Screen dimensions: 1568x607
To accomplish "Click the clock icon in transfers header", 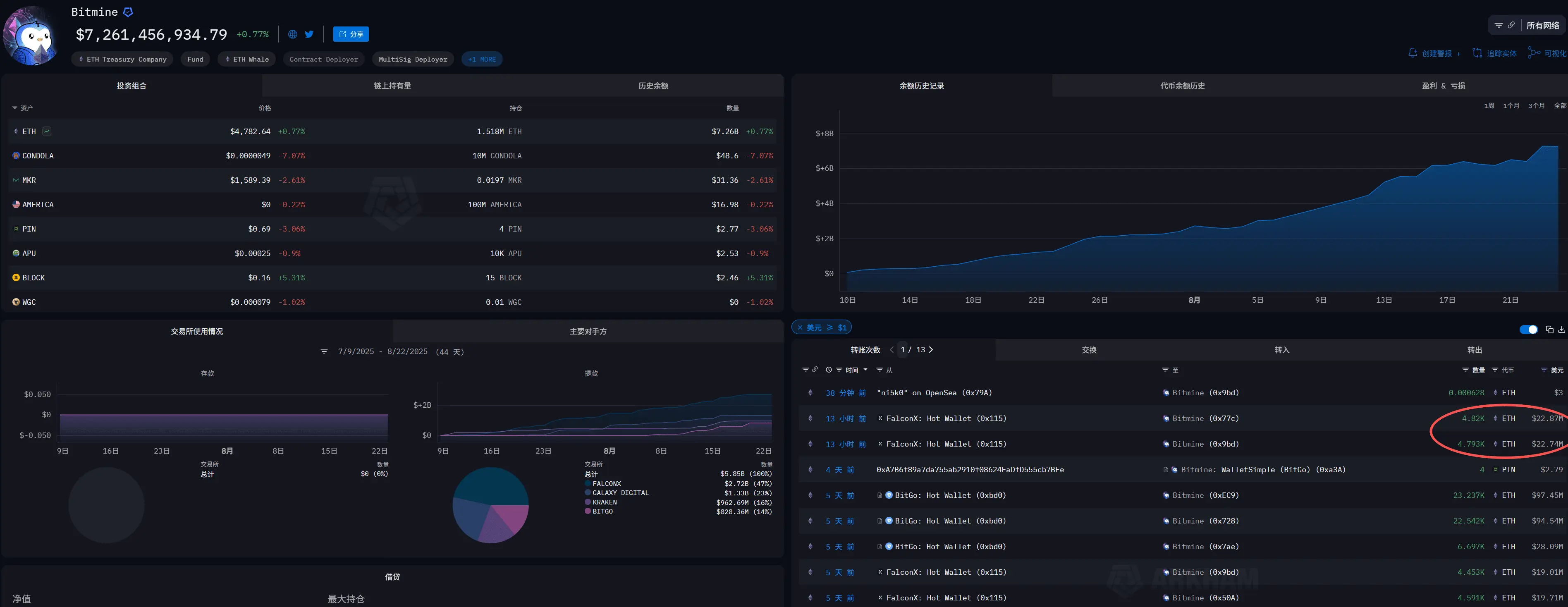I will tap(828, 370).
